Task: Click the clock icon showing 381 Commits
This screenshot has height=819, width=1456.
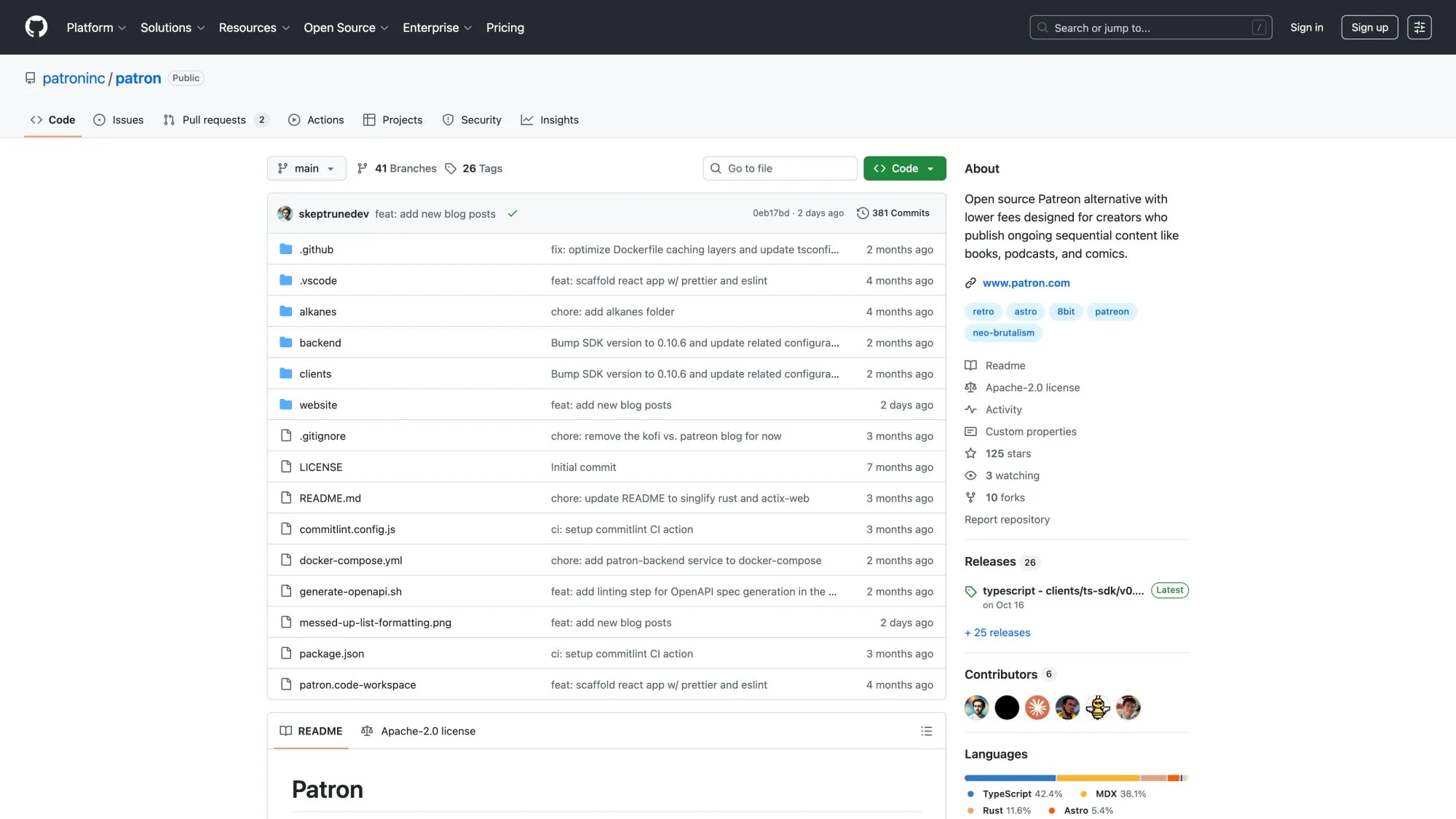Action: (x=862, y=213)
